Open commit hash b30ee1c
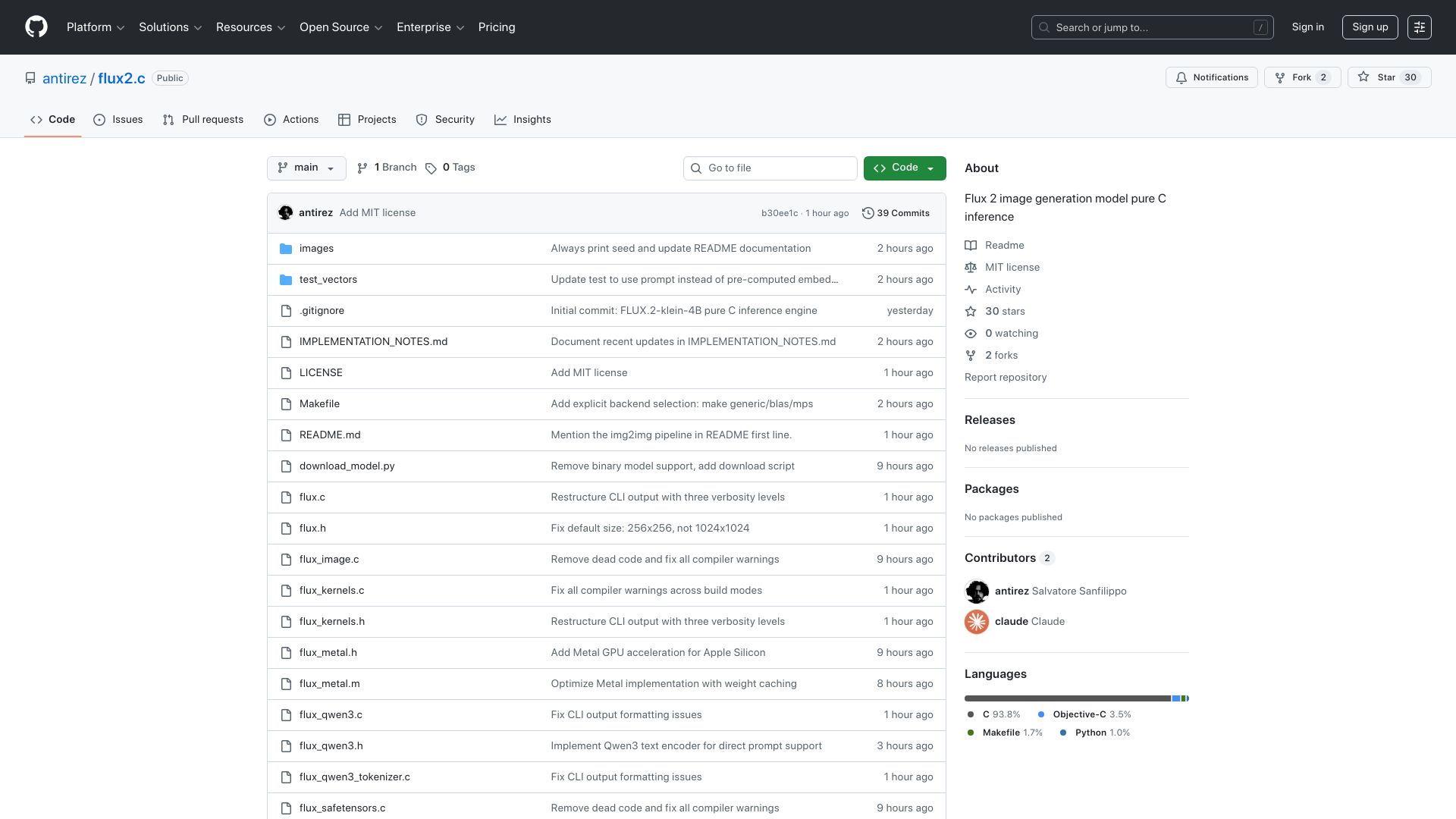This screenshot has width=1456, height=819. 780,213
